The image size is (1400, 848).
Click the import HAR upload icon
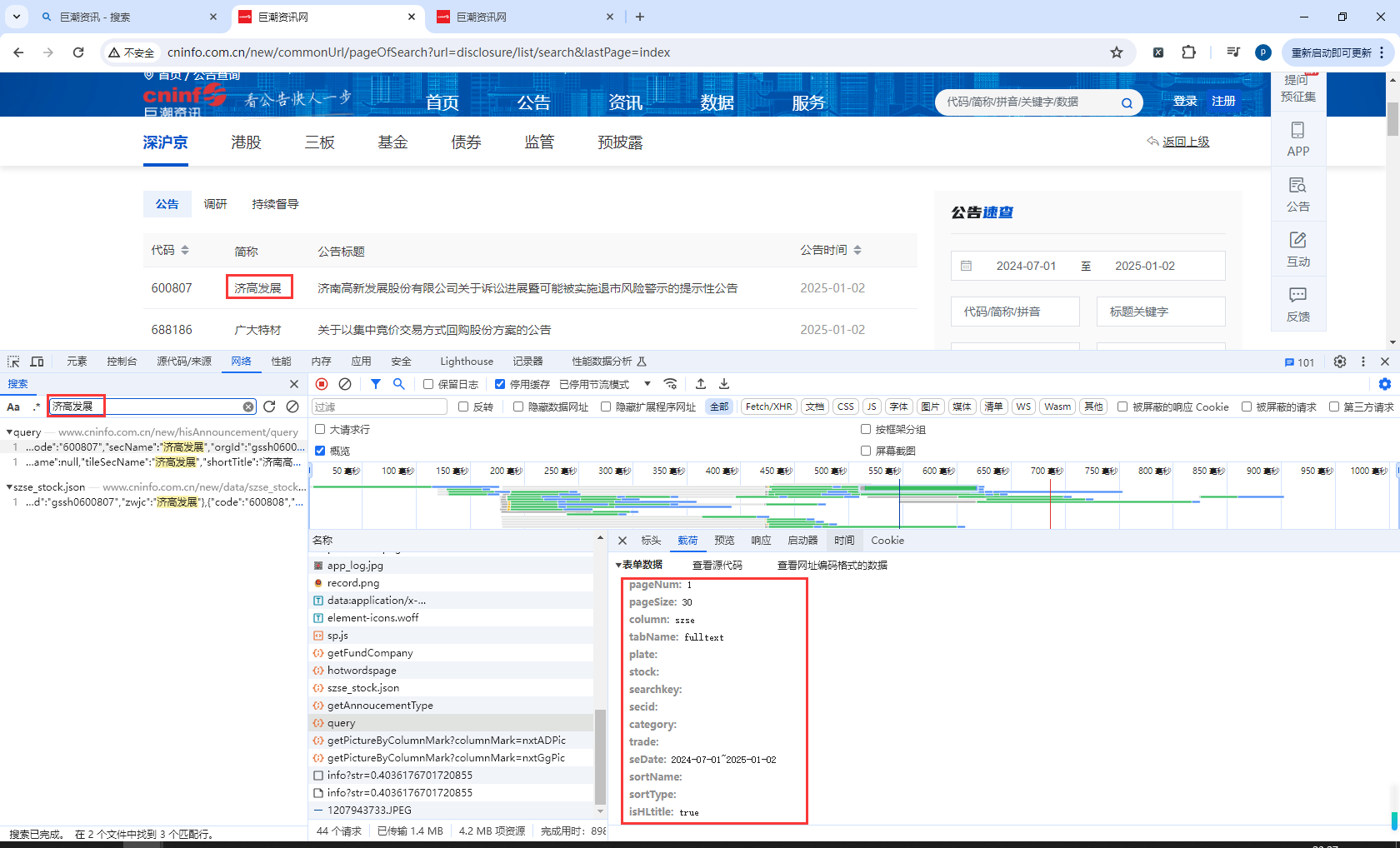click(701, 384)
